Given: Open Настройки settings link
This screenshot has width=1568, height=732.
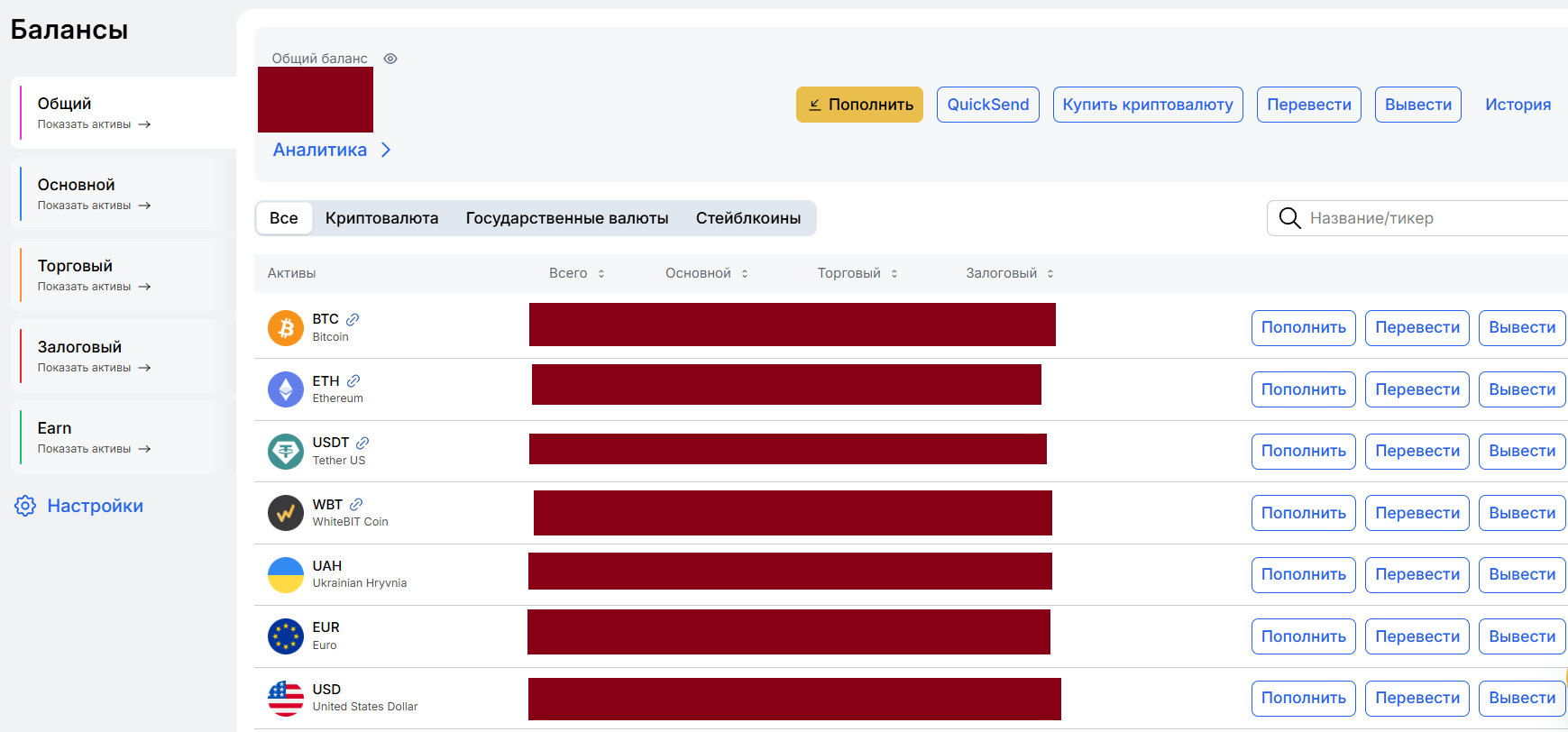Looking at the screenshot, I should [96, 506].
